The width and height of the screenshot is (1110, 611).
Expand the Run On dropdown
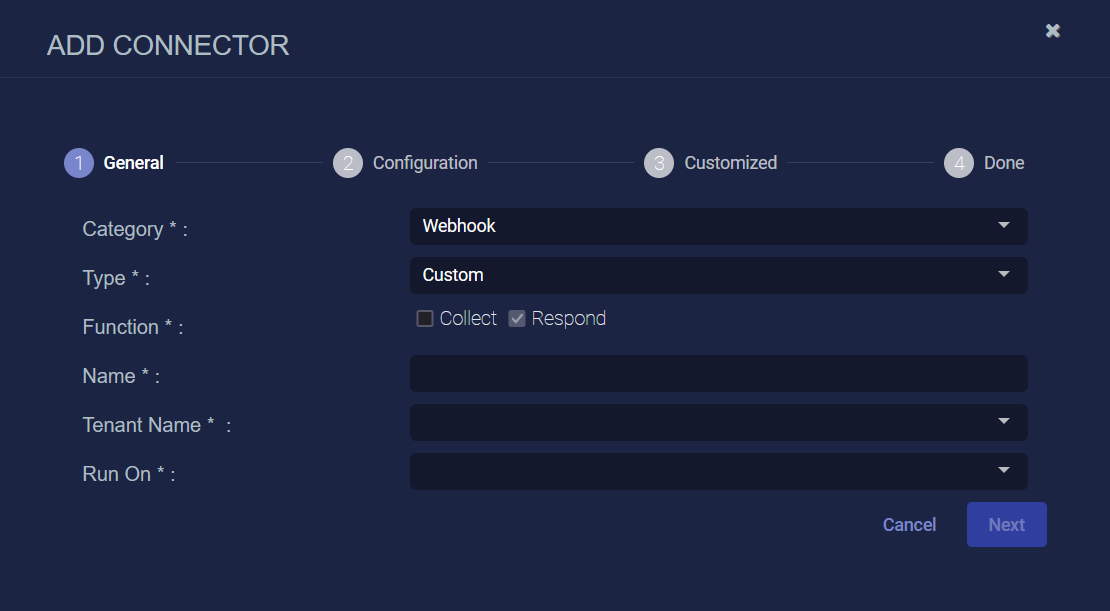(718, 471)
